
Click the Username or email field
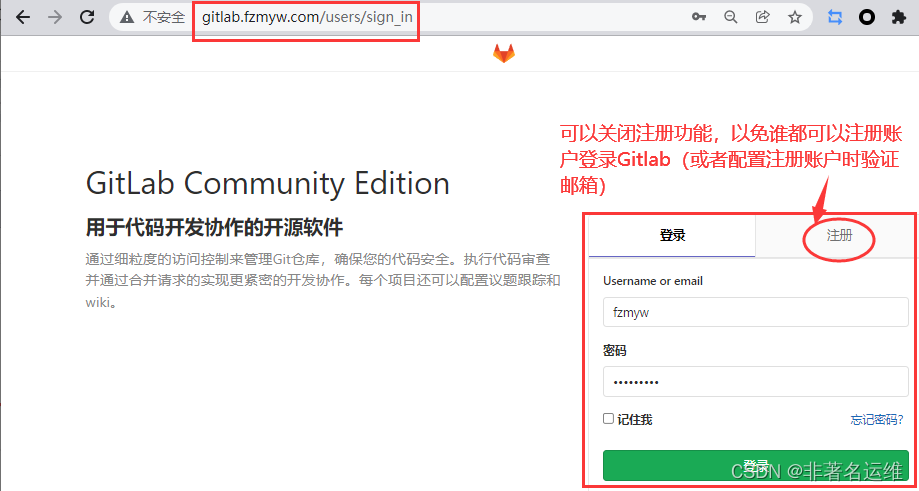coord(755,312)
